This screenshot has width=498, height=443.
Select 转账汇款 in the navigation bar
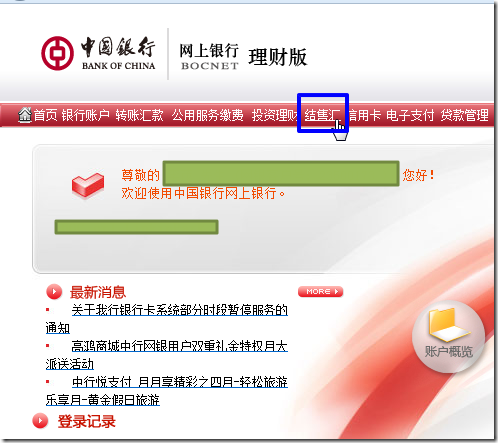[x=140, y=115]
